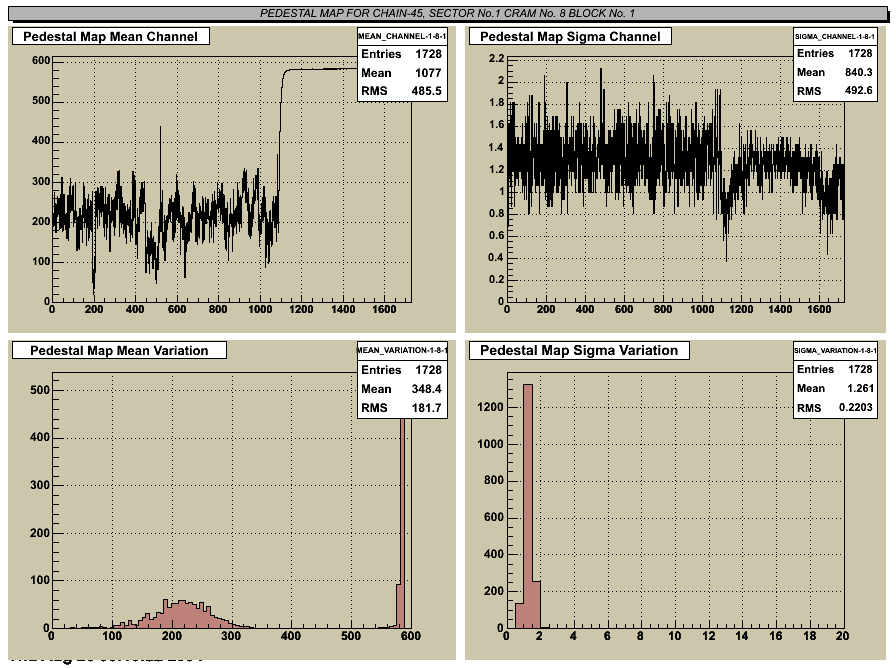Select the 'Pedestal Map Sigma Channel' title box
896x668 pixels.
570,37
